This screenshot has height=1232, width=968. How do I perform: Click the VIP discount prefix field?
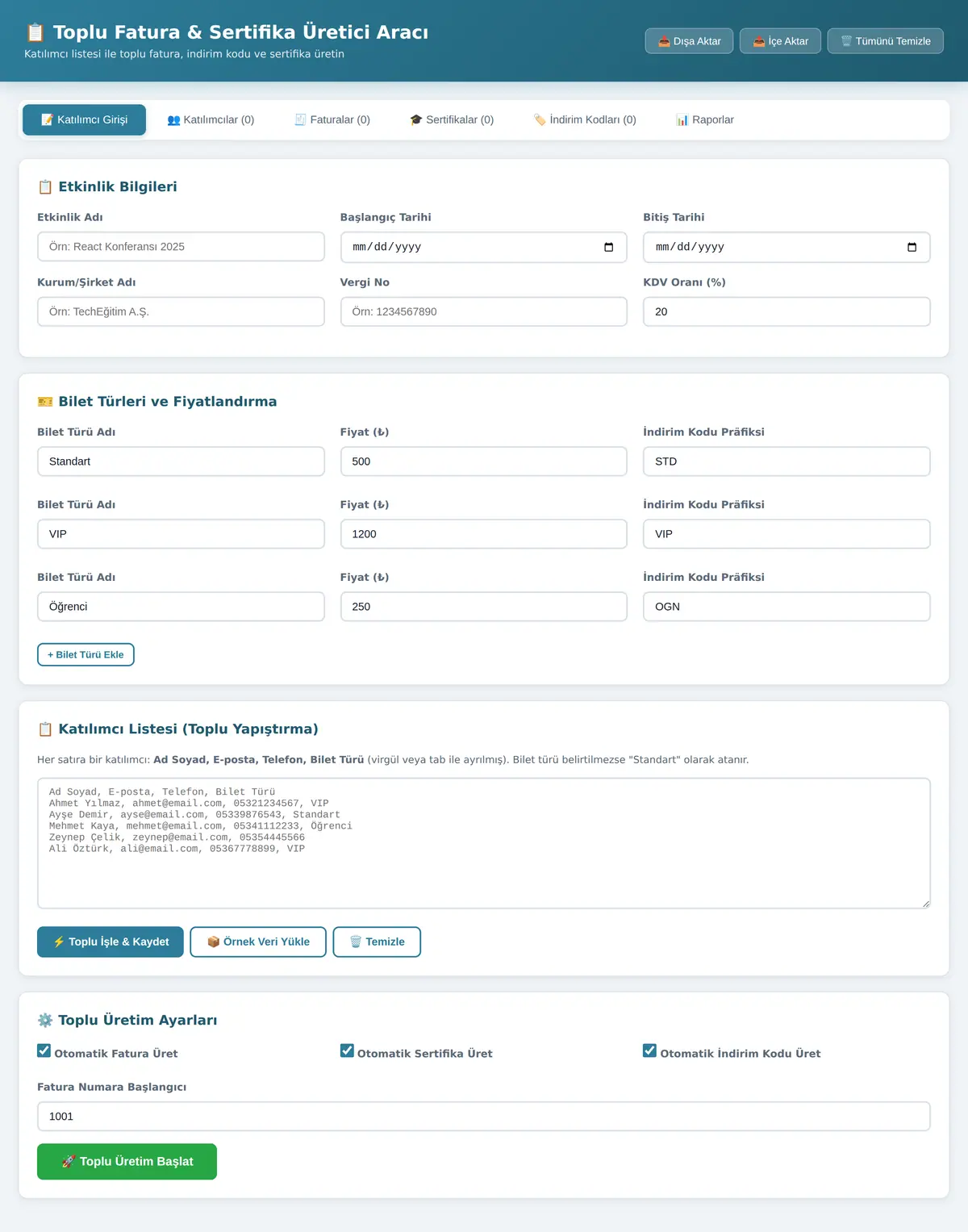786,534
